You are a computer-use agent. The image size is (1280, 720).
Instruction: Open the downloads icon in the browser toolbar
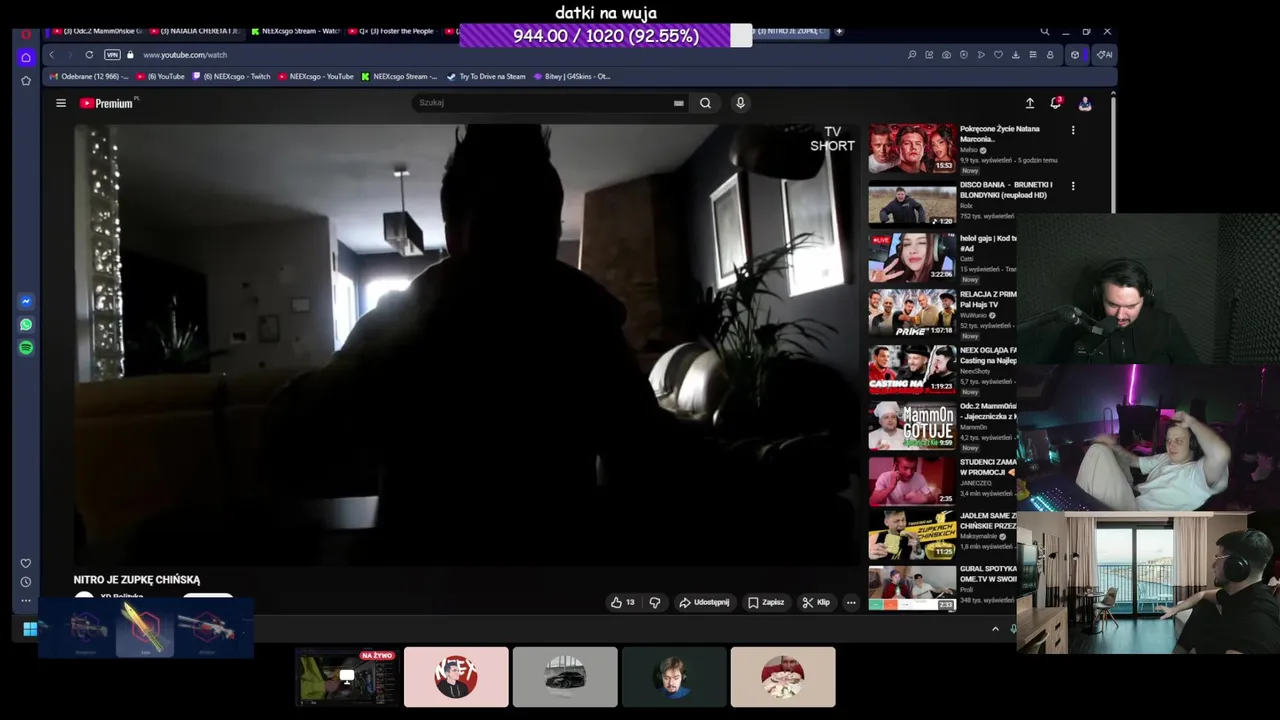[1015, 55]
